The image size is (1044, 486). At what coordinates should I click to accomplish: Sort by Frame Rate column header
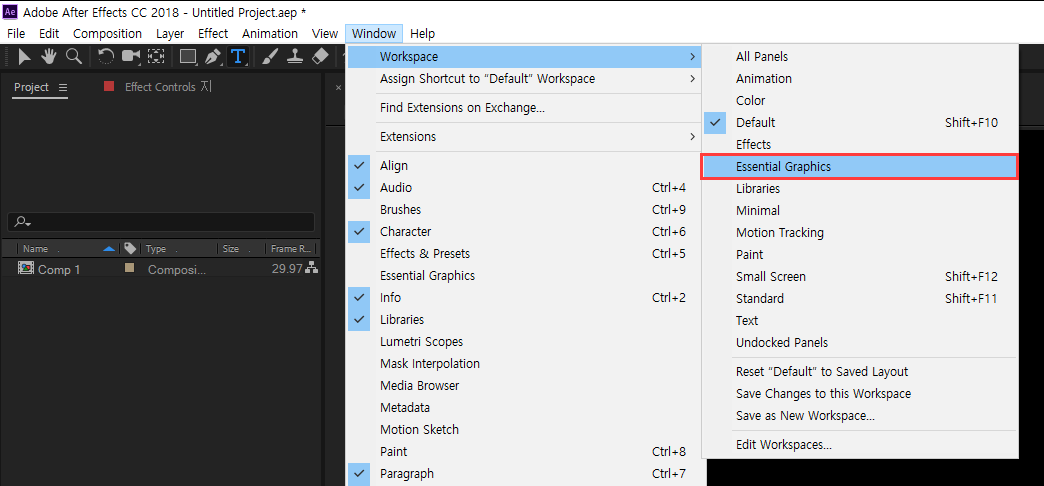291,249
